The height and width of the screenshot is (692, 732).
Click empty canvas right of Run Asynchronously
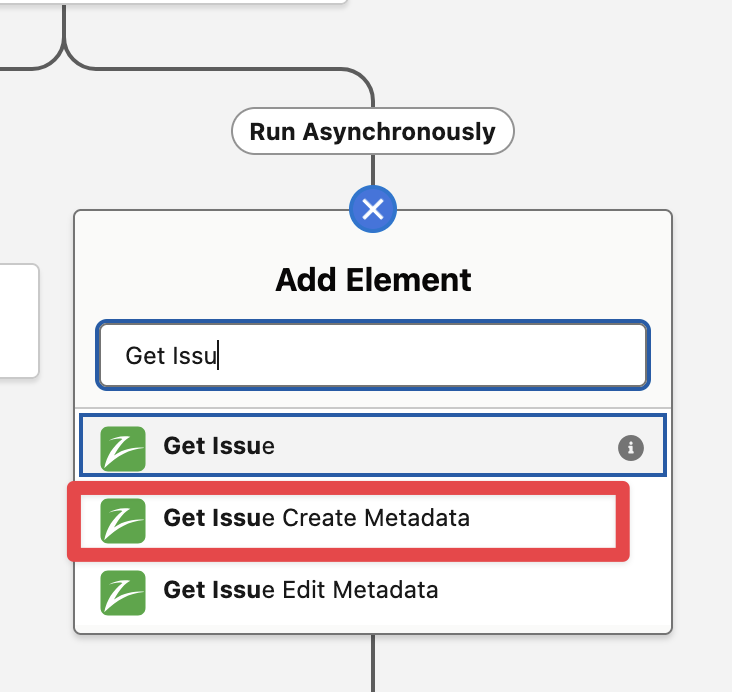620,132
